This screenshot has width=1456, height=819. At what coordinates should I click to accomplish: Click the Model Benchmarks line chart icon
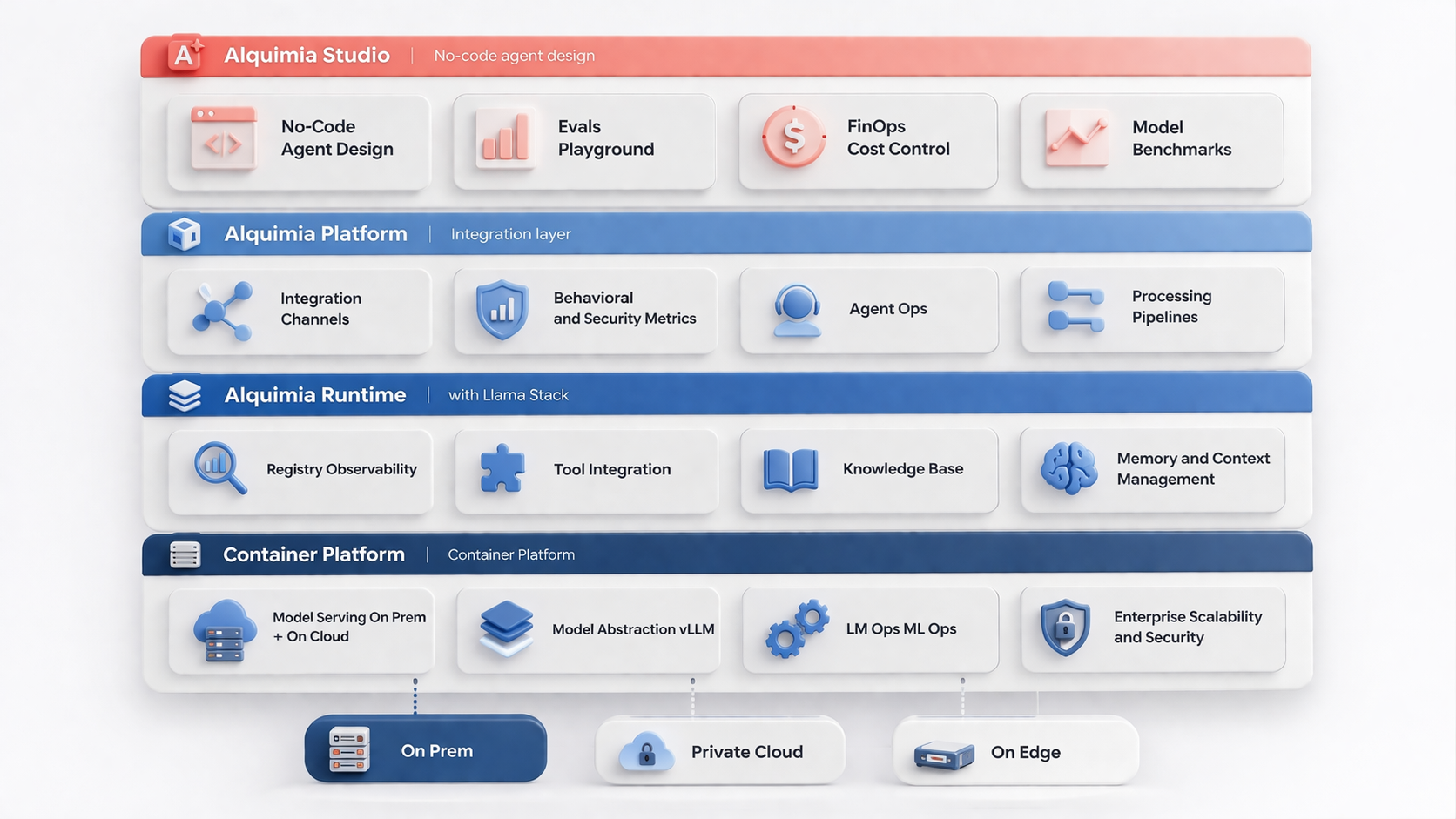[x=1077, y=138]
